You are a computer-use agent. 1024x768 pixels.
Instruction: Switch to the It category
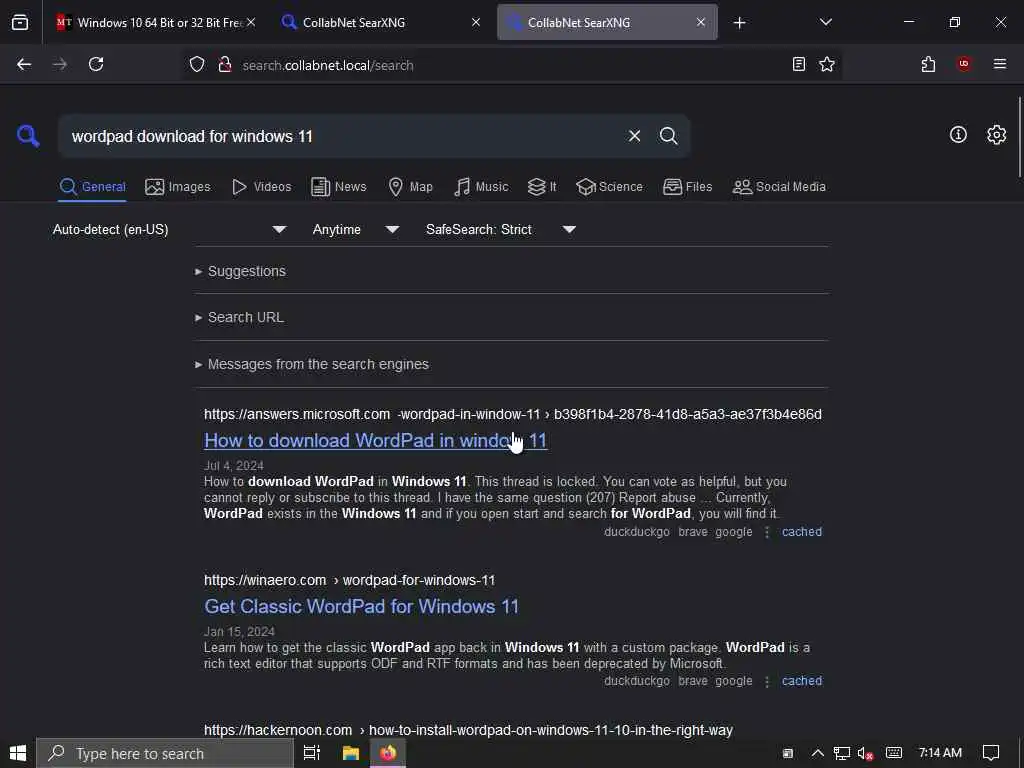(x=542, y=187)
